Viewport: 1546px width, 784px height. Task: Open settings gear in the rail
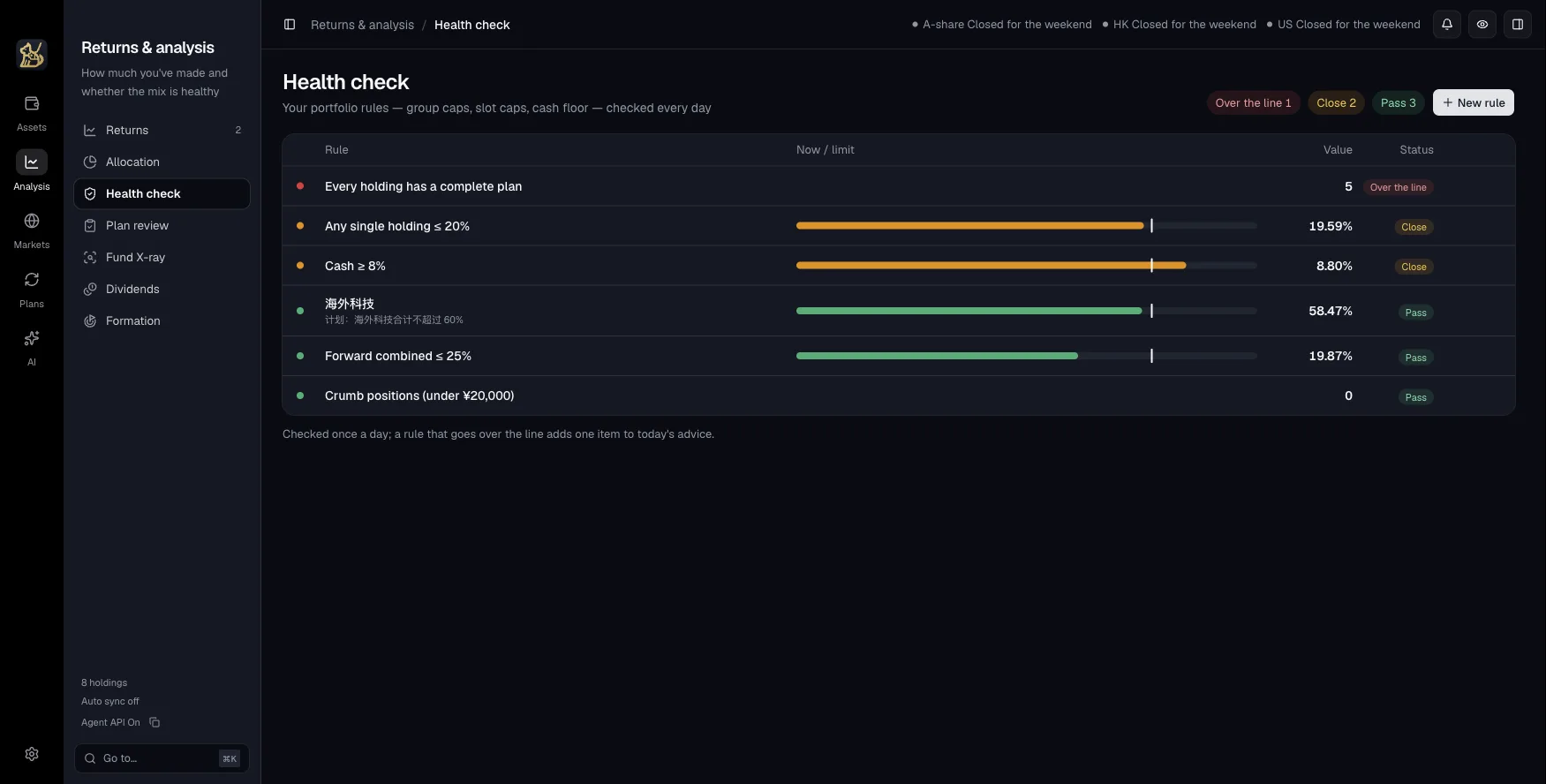tap(32, 754)
